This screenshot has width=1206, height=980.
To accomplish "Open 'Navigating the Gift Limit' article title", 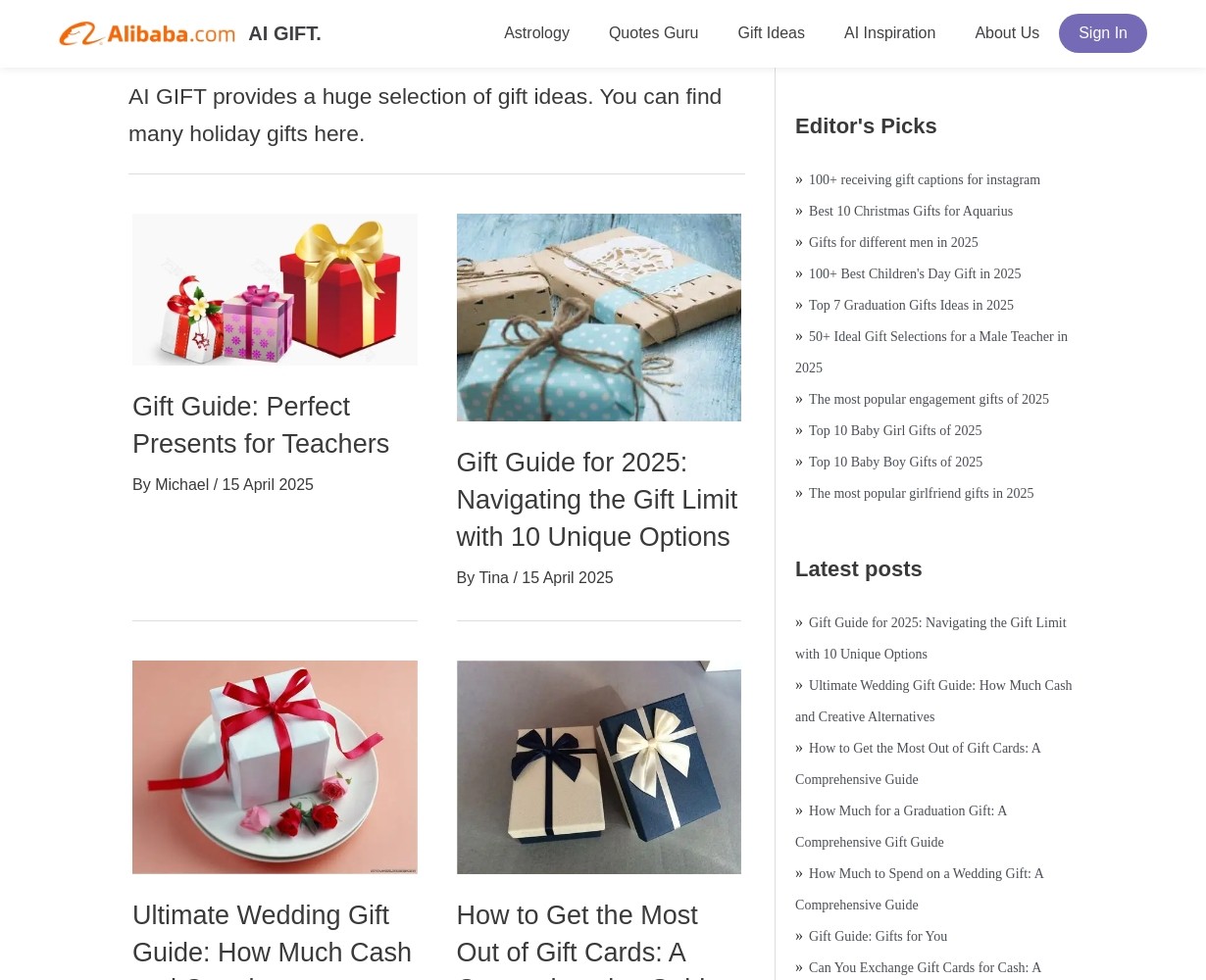I will point(596,500).
